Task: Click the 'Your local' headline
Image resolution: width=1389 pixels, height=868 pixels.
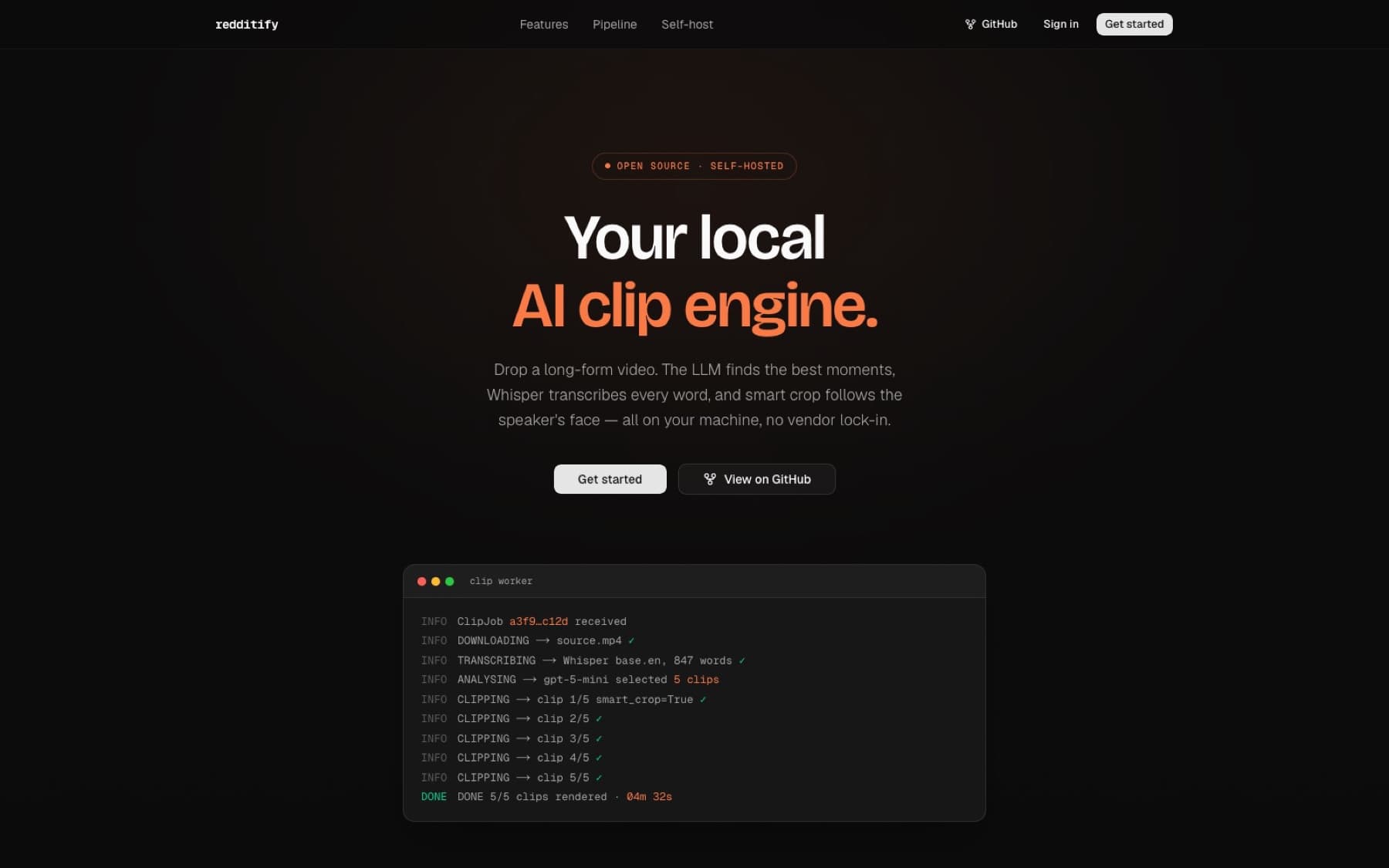Action: tap(694, 237)
